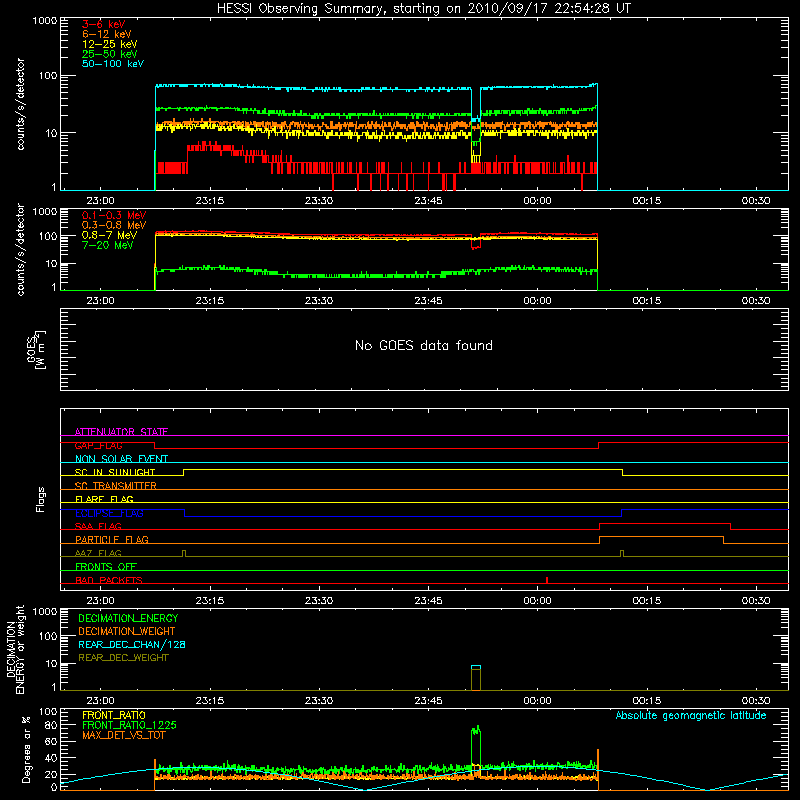
Task: Click the cyan decimation box near 23:51
Action: coord(476,667)
